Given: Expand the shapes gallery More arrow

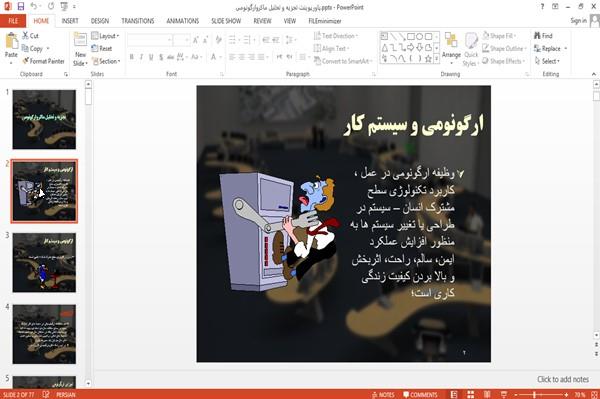Looking at the screenshot, I should point(437,59).
